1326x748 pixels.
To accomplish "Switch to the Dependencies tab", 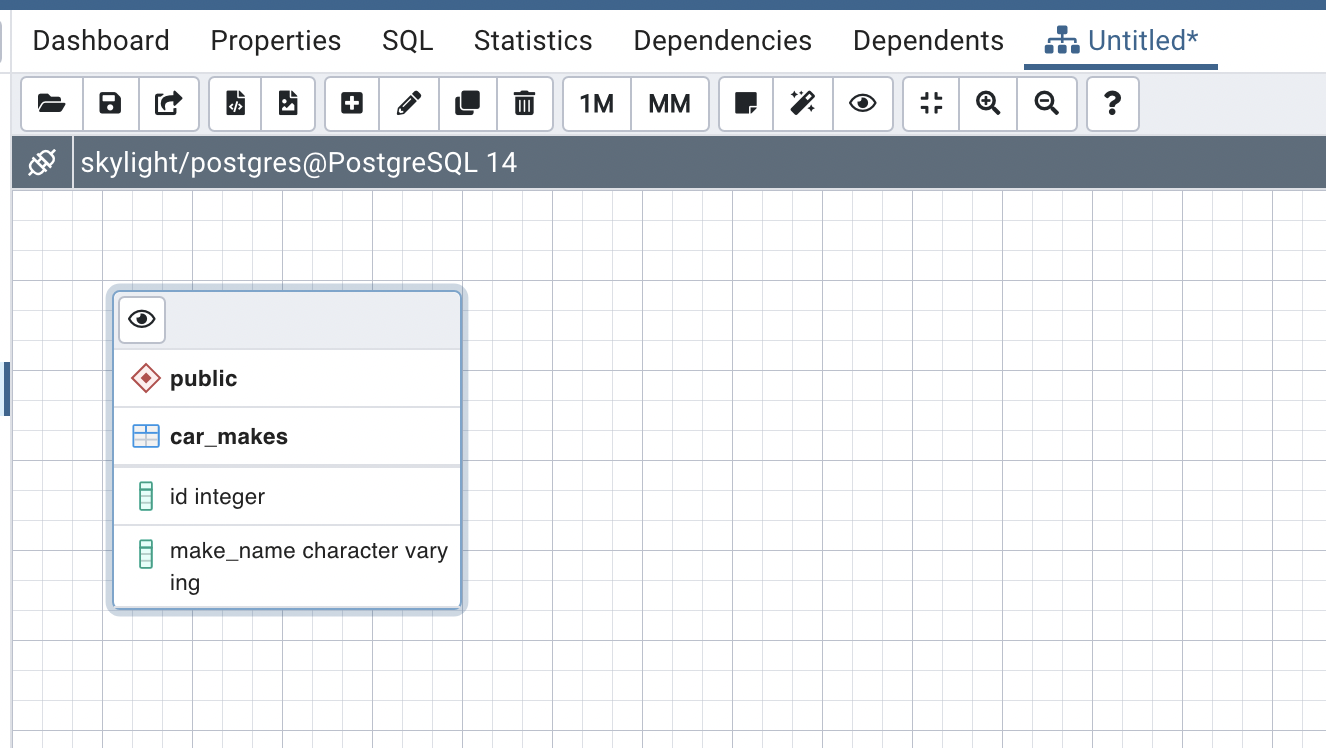I will [722, 41].
